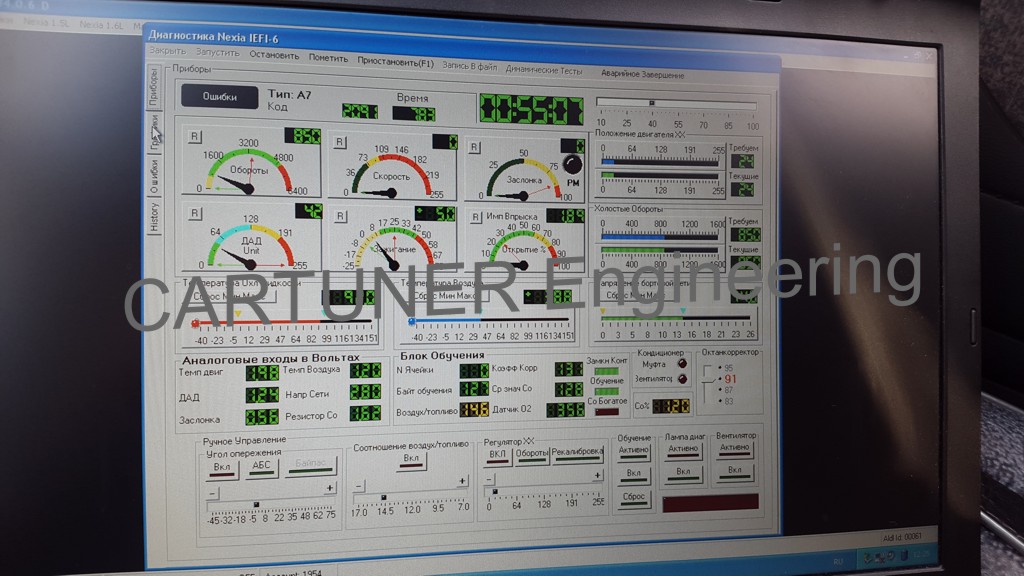Click the Угол опережения slider track
This screenshot has height=576, width=1024.
[x=271, y=505]
